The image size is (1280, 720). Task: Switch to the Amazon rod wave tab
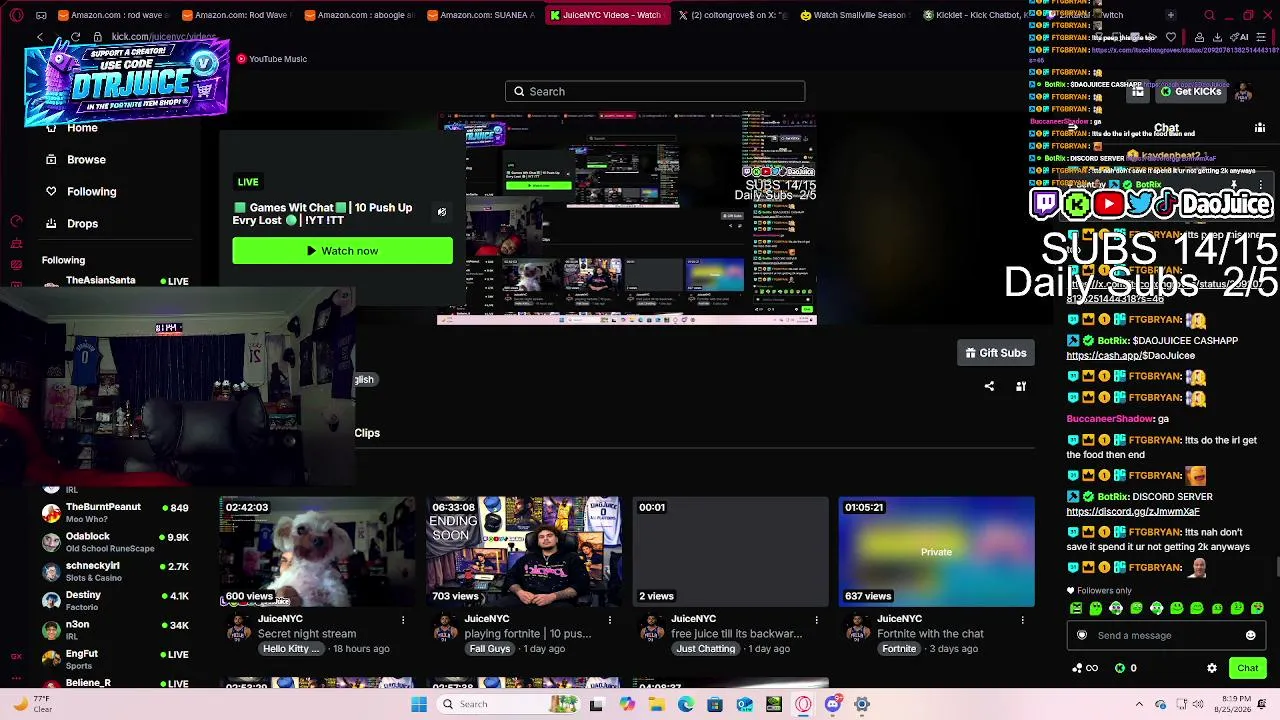(x=116, y=15)
